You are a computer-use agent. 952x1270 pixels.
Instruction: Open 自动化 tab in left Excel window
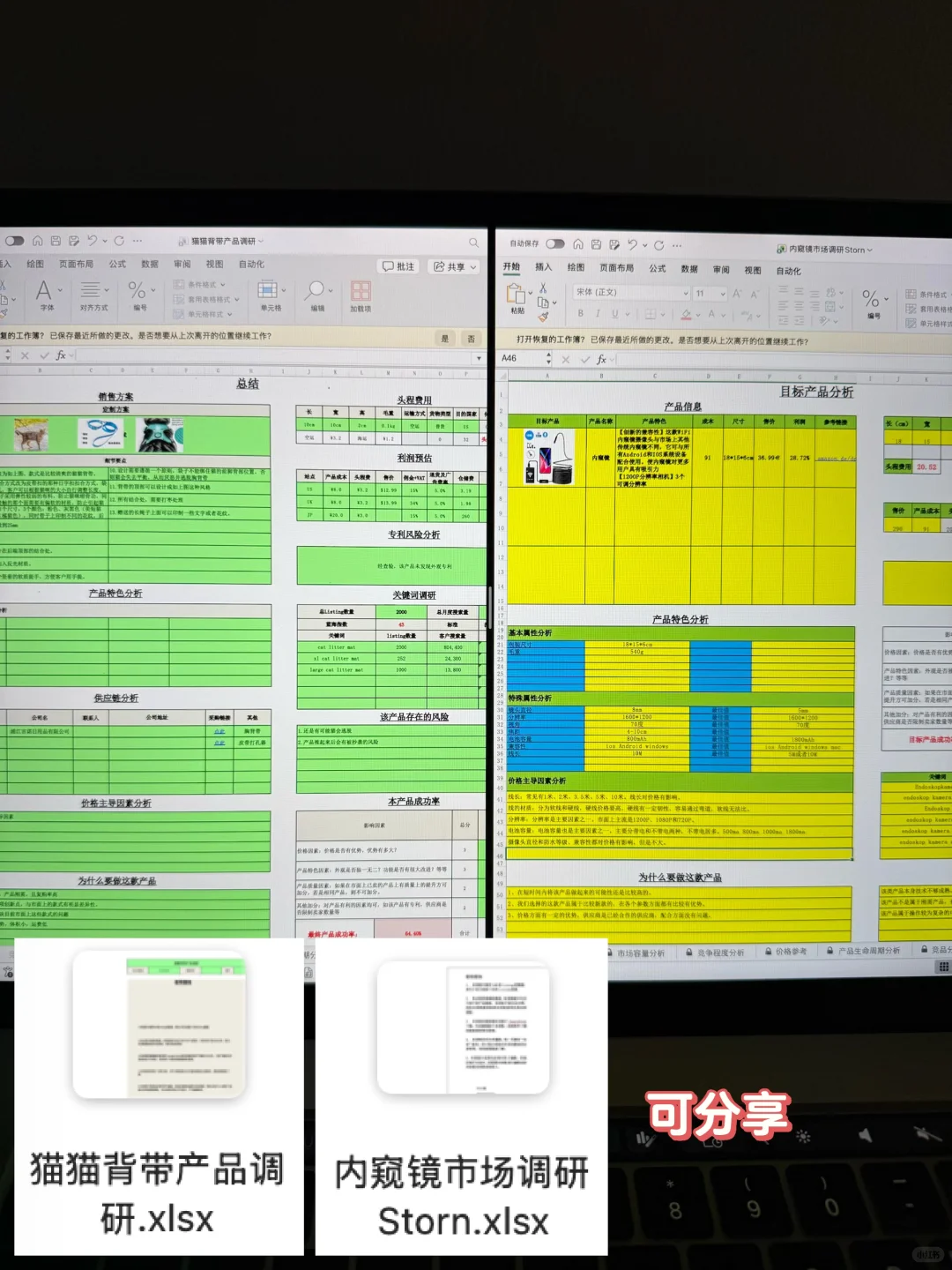pos(251,264)
